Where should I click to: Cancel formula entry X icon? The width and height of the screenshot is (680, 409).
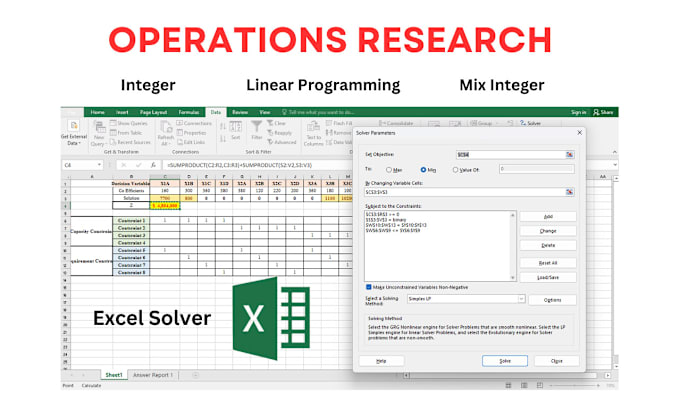[124, 165]
